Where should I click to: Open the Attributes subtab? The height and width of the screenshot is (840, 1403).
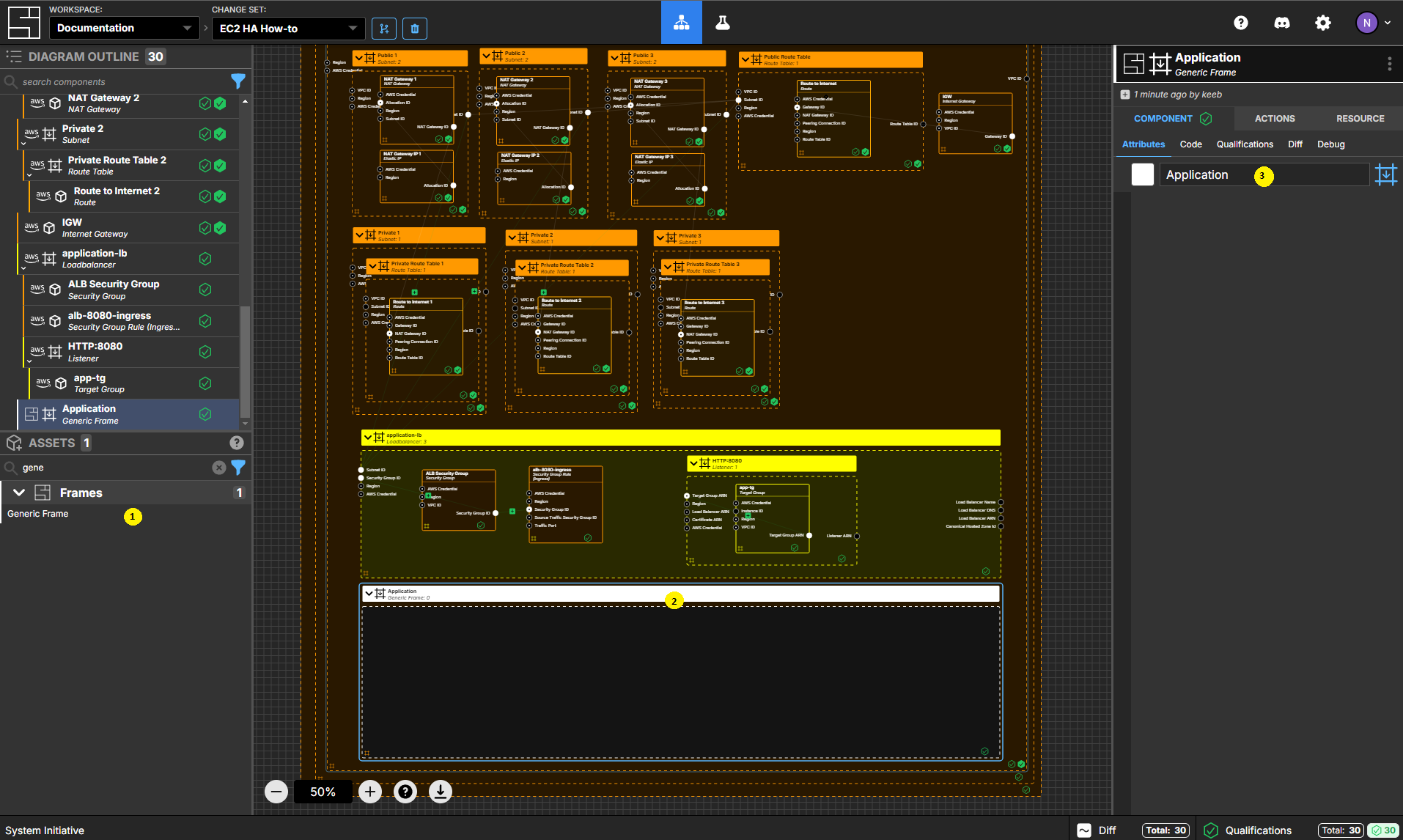pyautogui.click(x=1144, y=144)
